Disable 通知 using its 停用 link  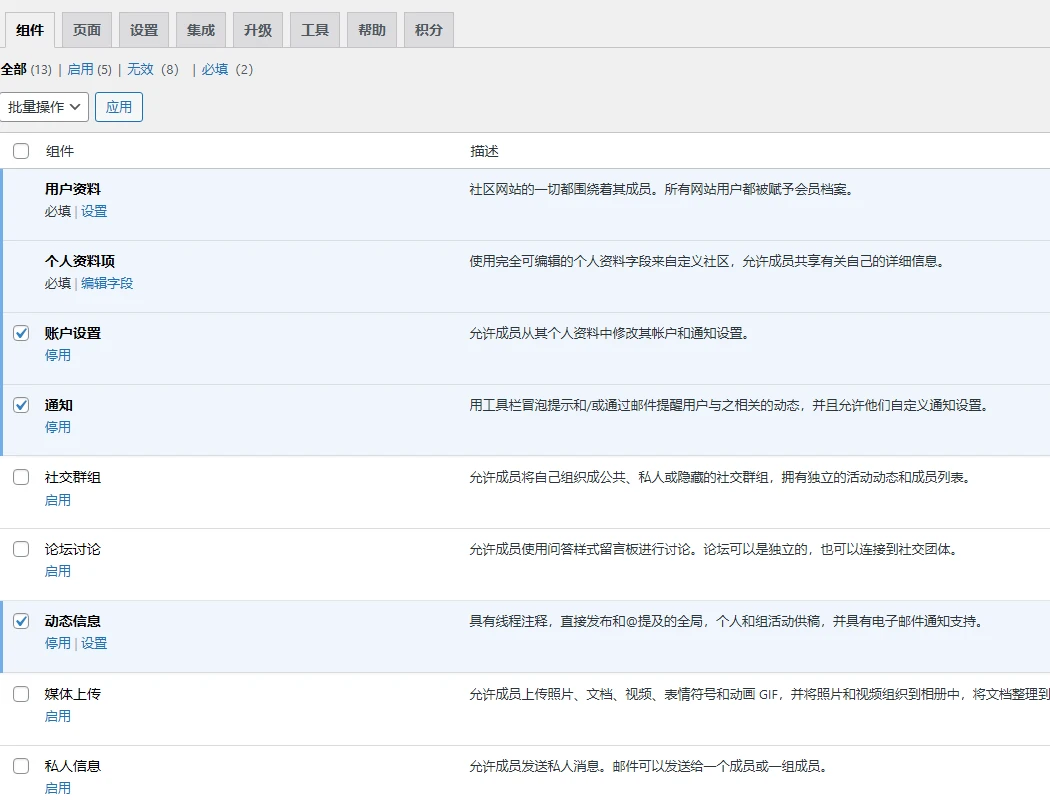[57, 427]
